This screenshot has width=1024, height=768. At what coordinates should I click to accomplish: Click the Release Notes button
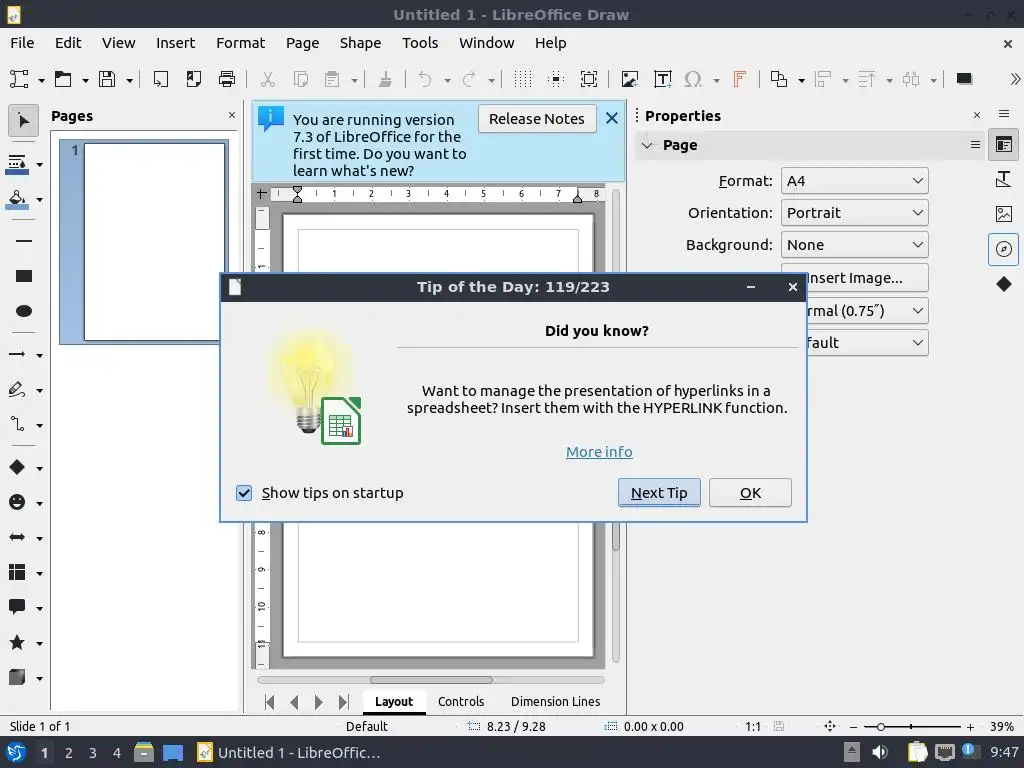click(x=537, y=119)
